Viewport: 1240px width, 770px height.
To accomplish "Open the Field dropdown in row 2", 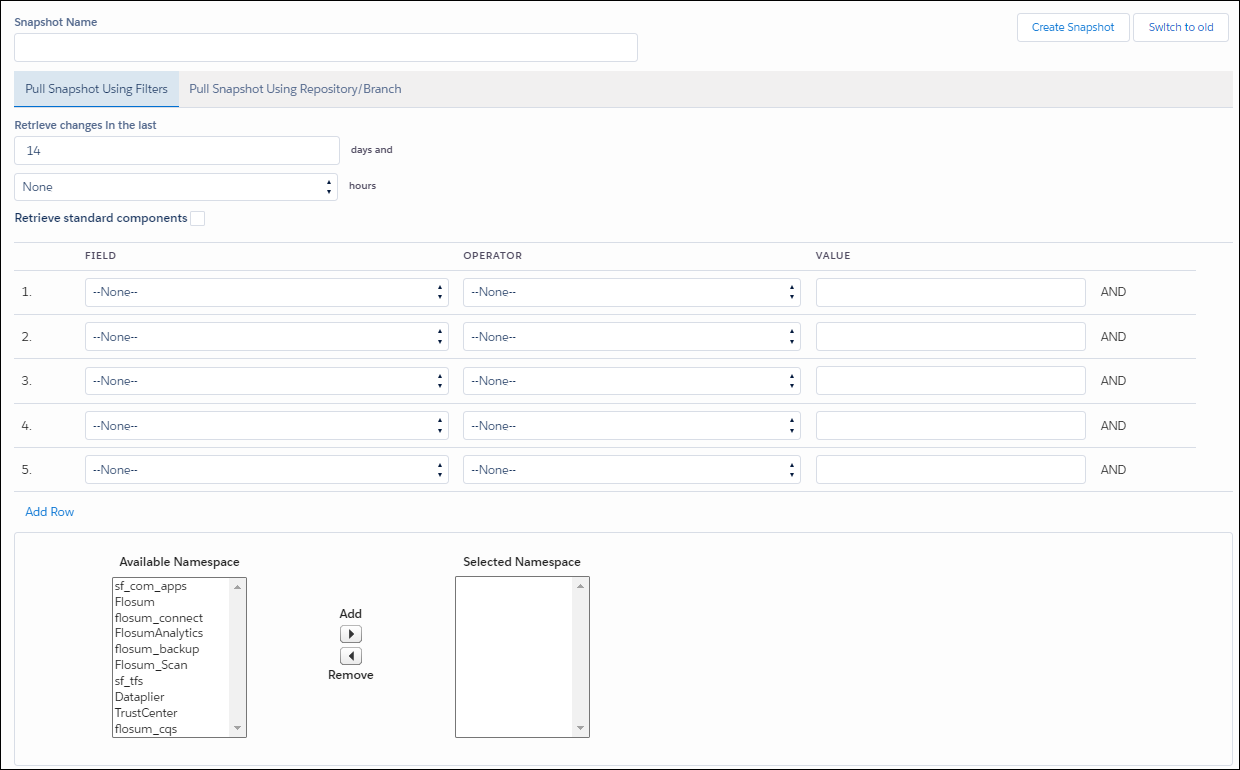I will [267, 337].
